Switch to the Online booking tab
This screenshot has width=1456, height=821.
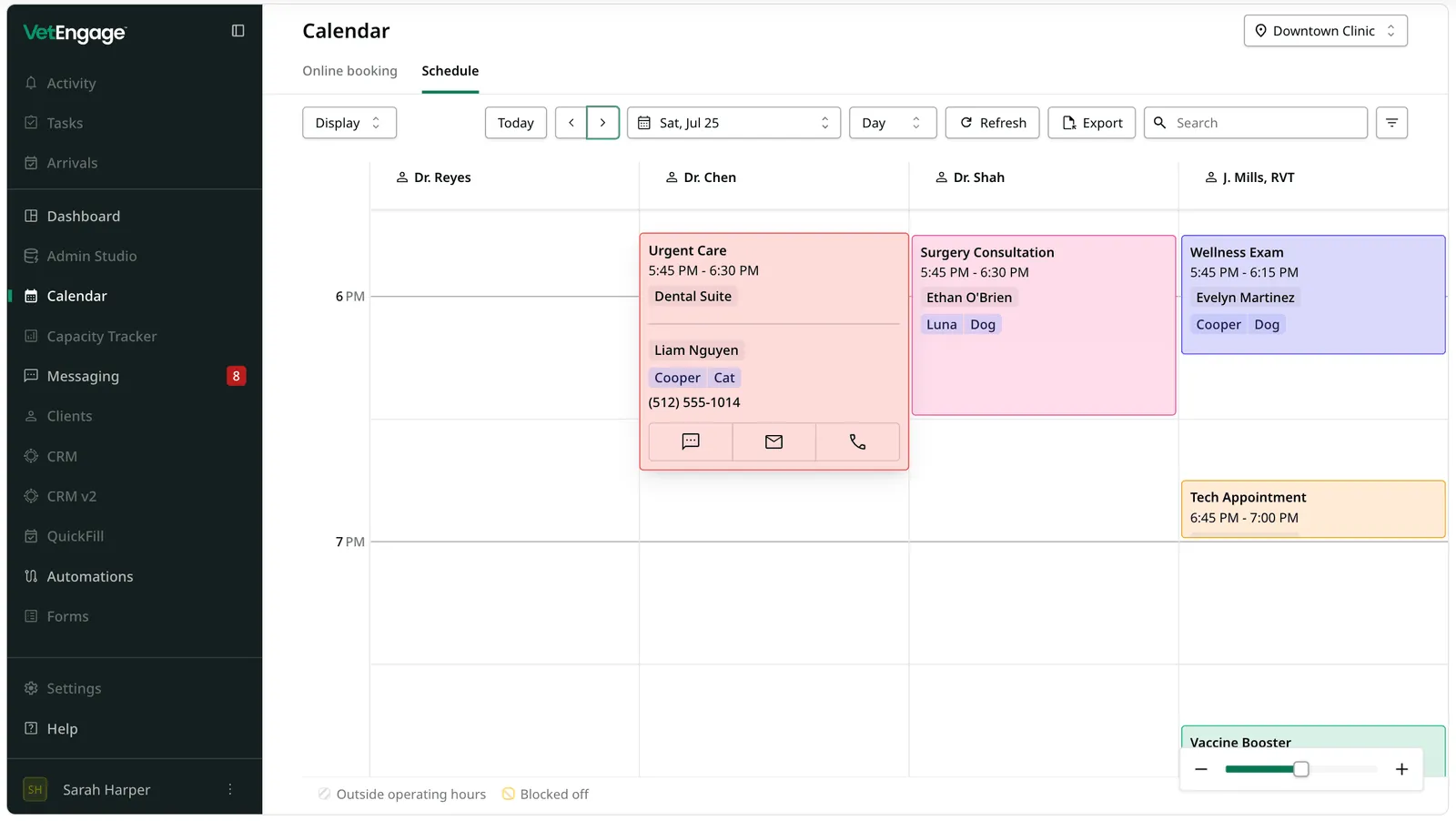349,71
